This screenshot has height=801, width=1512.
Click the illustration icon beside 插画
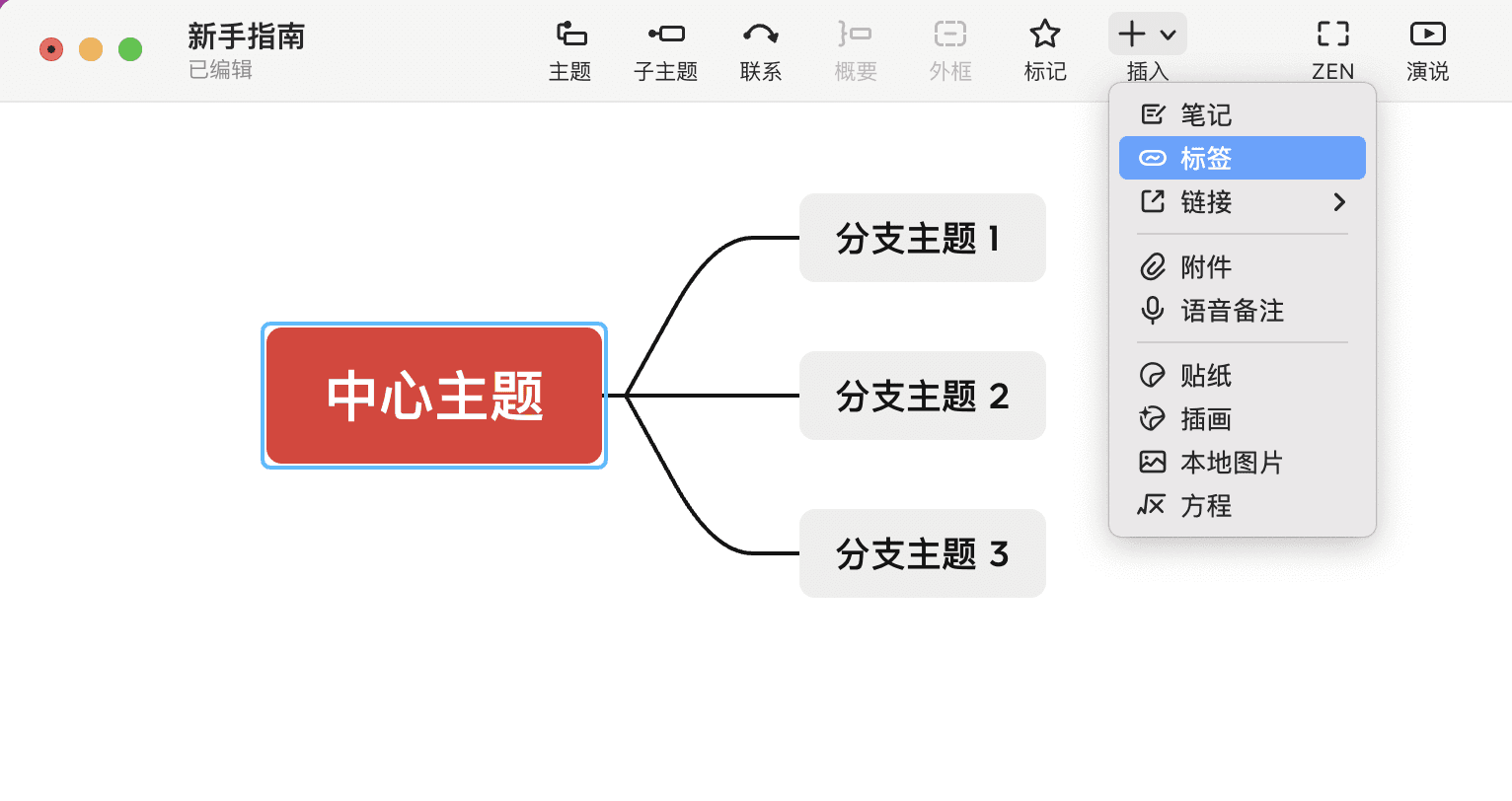1153,418
